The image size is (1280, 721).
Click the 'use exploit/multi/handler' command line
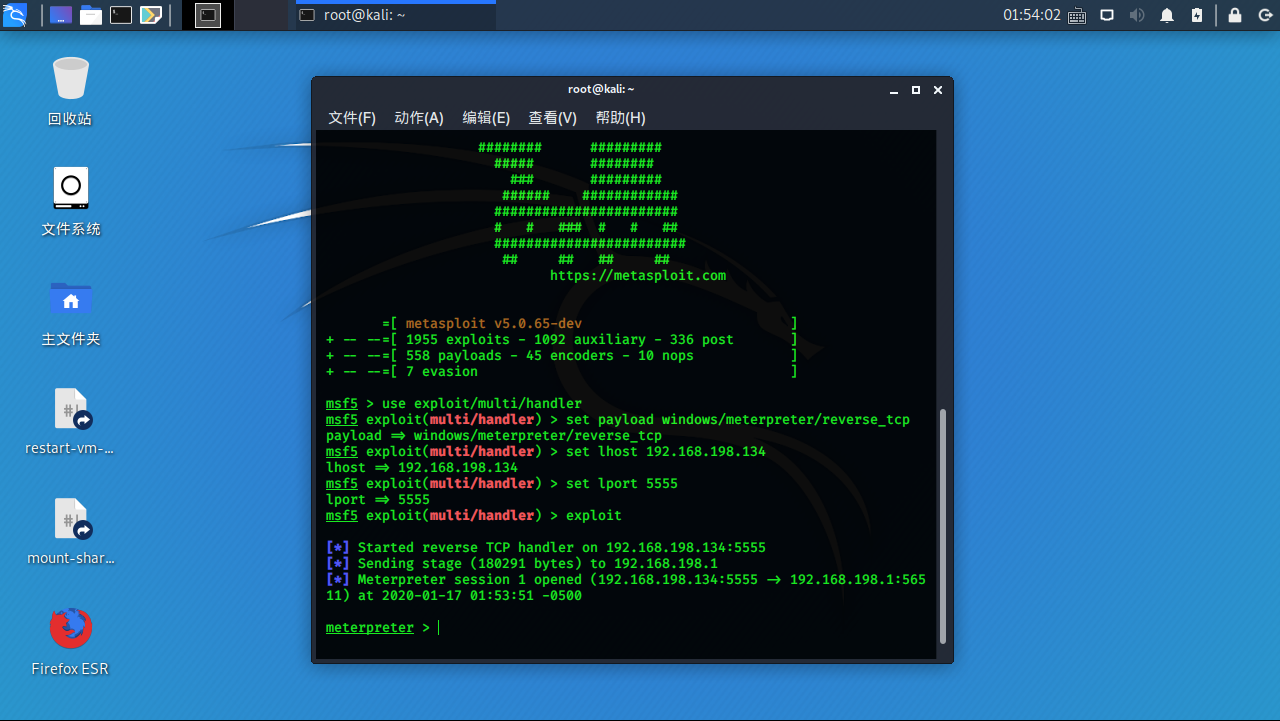454,403
